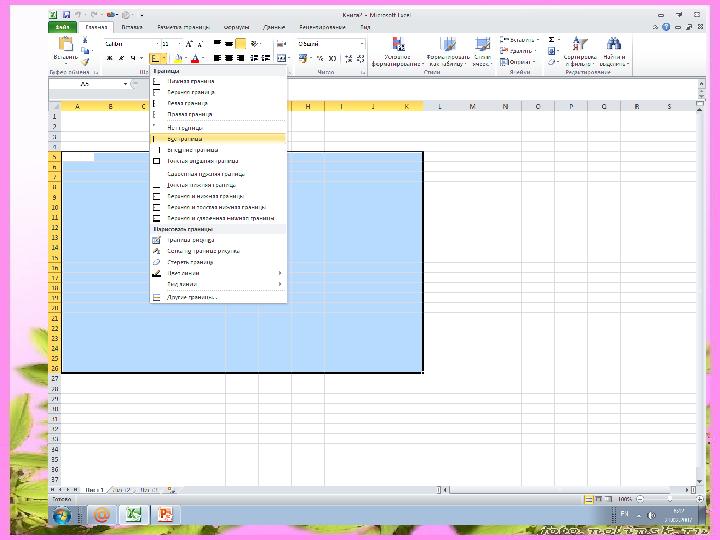Open the font name combo box
Viewport: 720px width, 540px height.
[132, 44]
